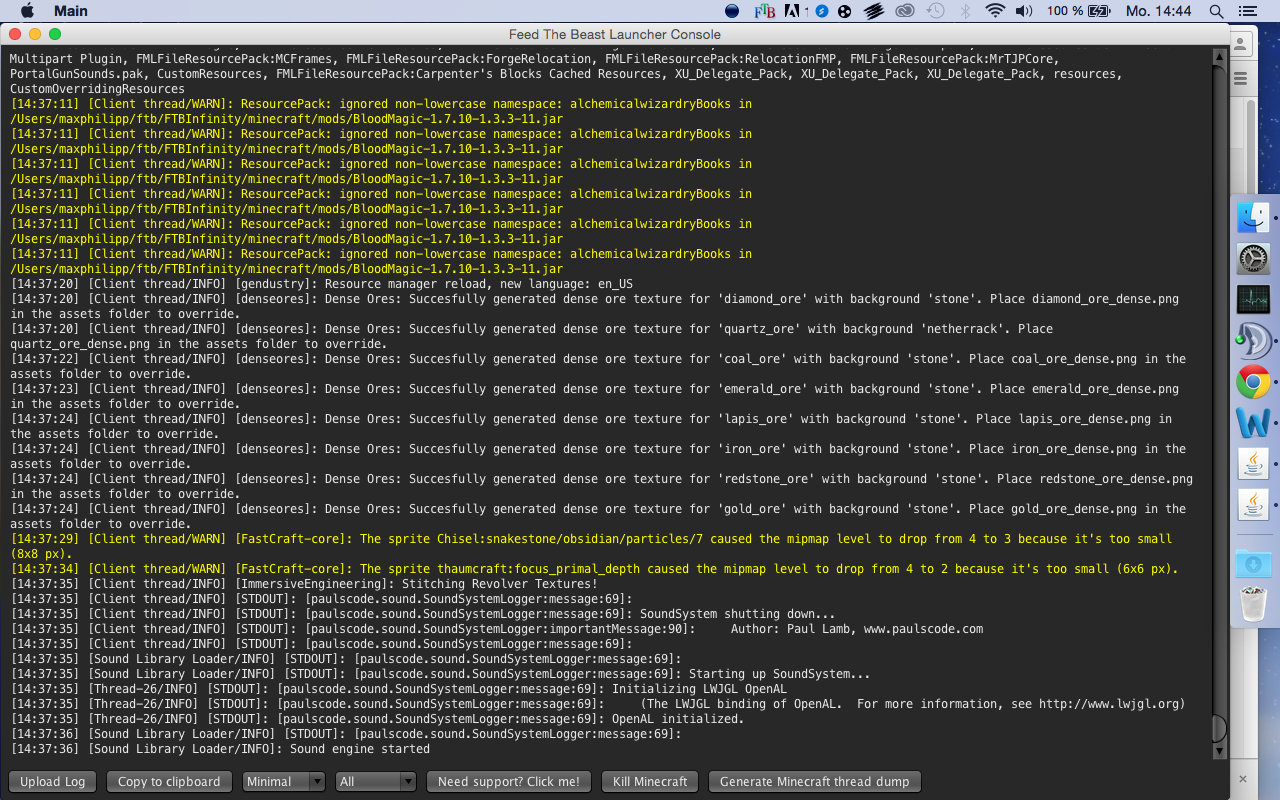The width and height of the screenshot is (1280, 800).
Task: Open the FTB menu bar icon
Action: click(x=764, y=11)
